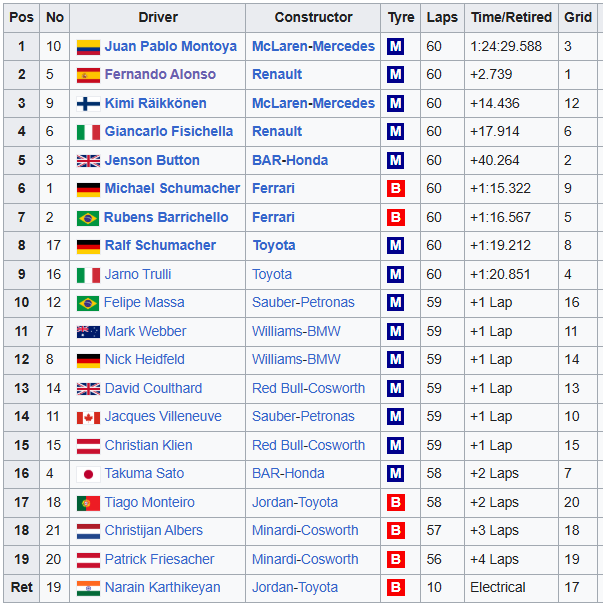Click the Dutch flag beside Christijan Albers
Viewport: 603px width, 603px height.
coord(88,531)
